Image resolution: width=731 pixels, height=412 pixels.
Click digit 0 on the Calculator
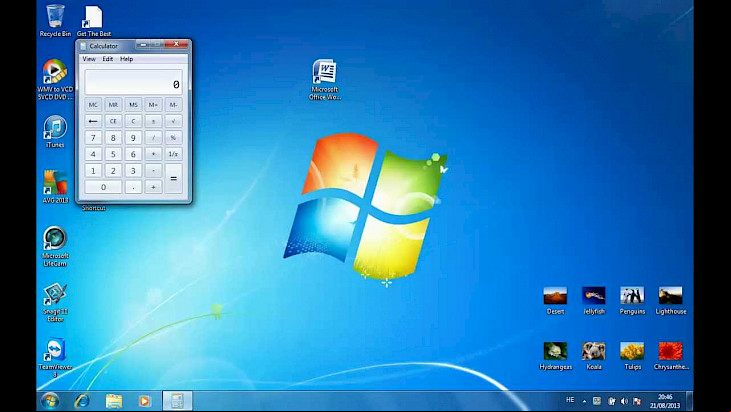(103, 187)
